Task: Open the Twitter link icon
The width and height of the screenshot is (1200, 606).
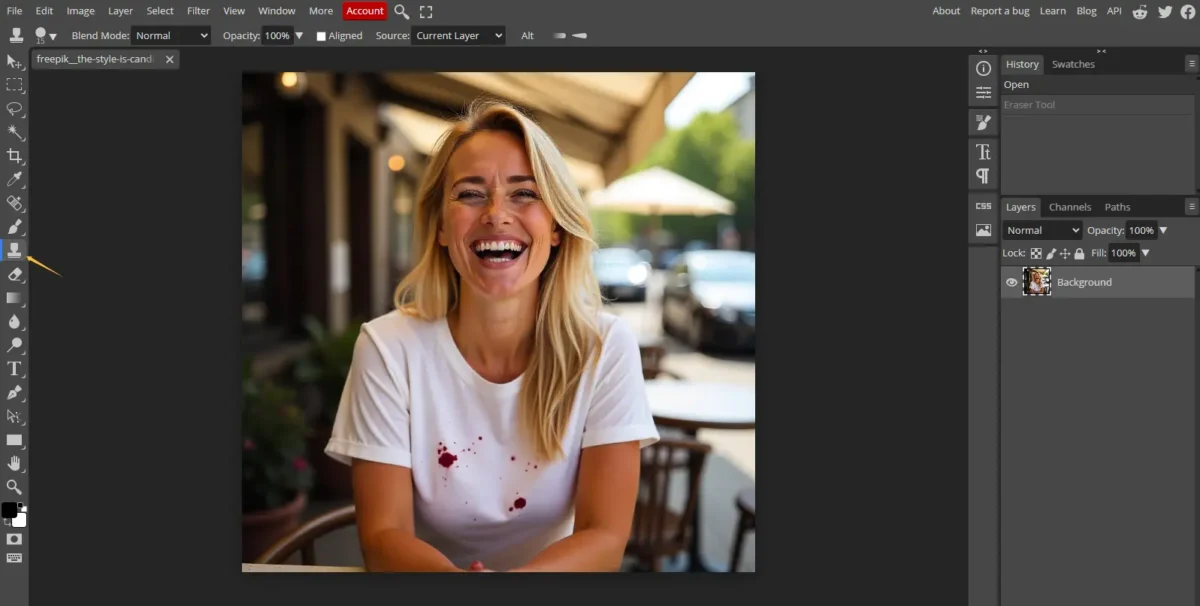Action: [x=1164, y=11]
